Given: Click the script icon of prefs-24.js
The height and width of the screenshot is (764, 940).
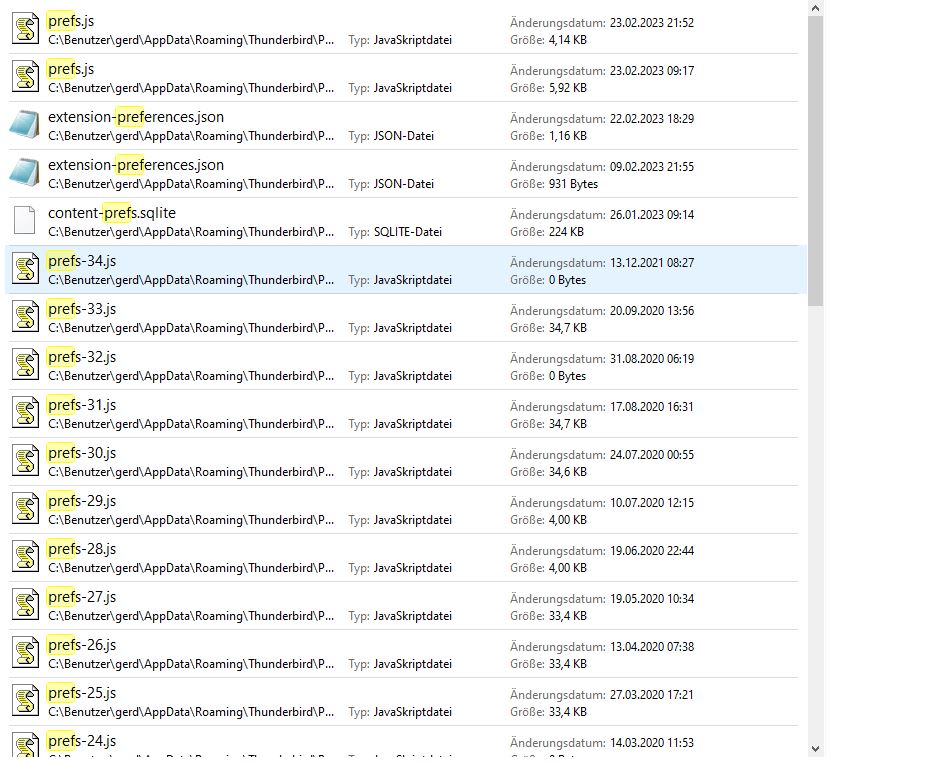Looking at the screenshot, I should [x=25, y=745].
